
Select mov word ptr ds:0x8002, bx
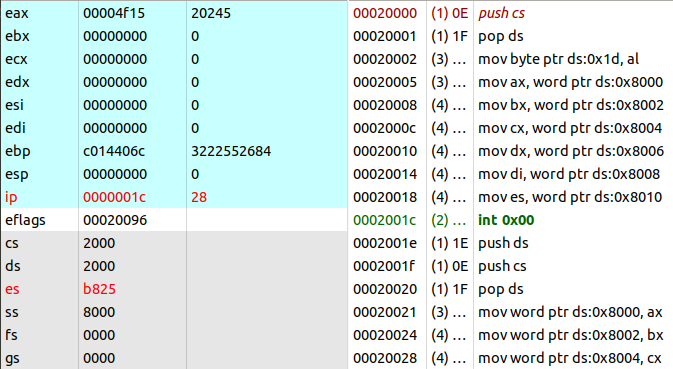pos(571,335)
